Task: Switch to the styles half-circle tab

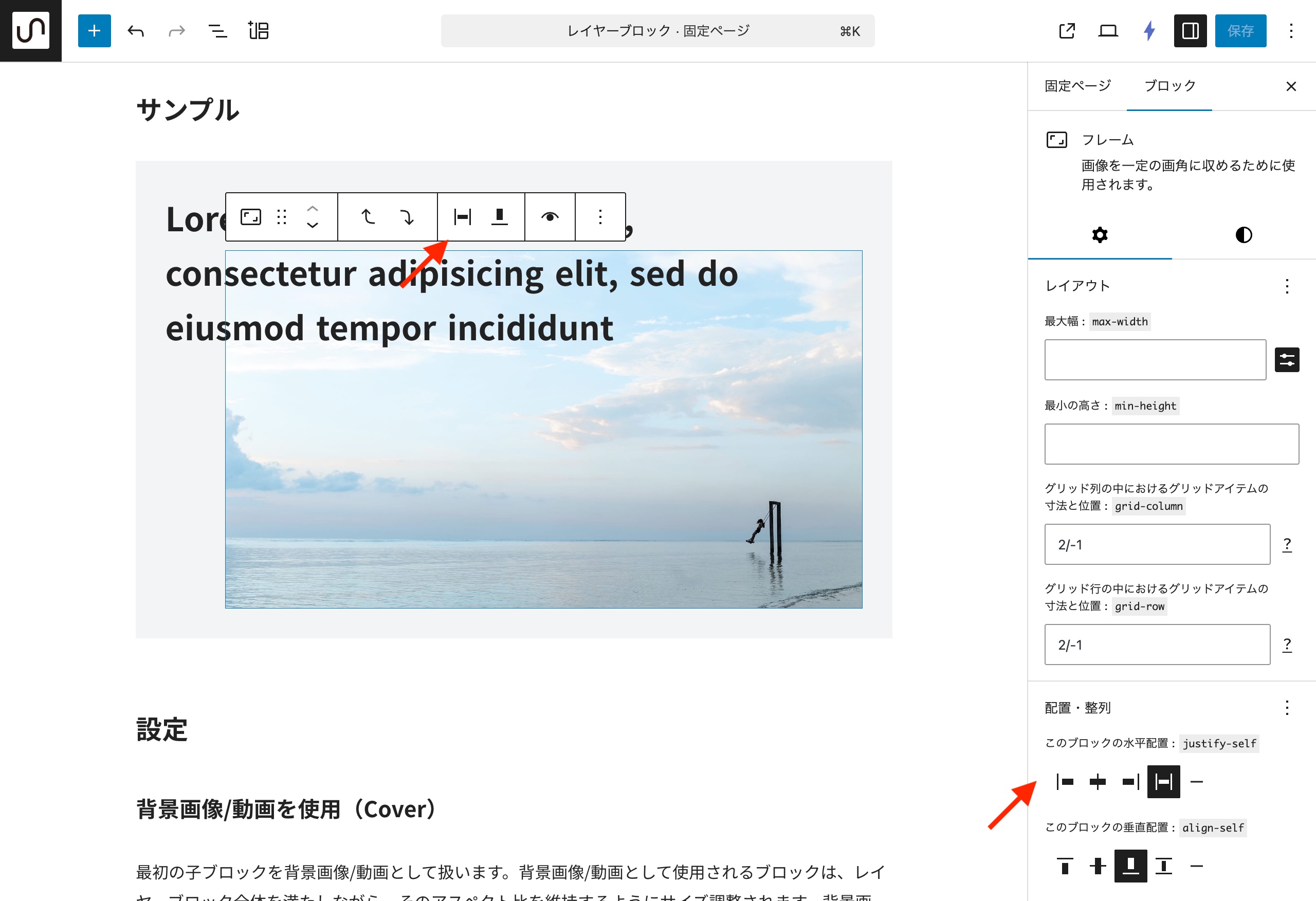Action: (1244, 234)
